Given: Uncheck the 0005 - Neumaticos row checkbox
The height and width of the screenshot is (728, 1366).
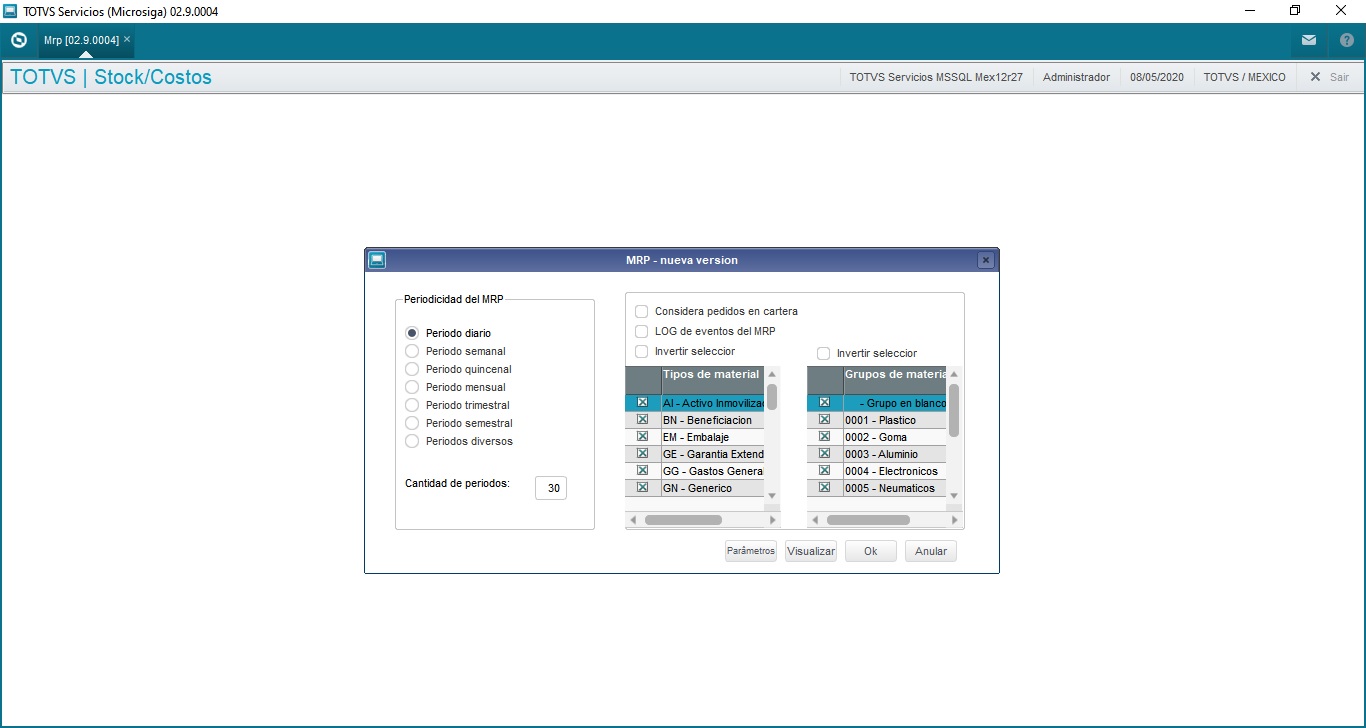Looking at the screenshot, I should (x=824, y=488).
